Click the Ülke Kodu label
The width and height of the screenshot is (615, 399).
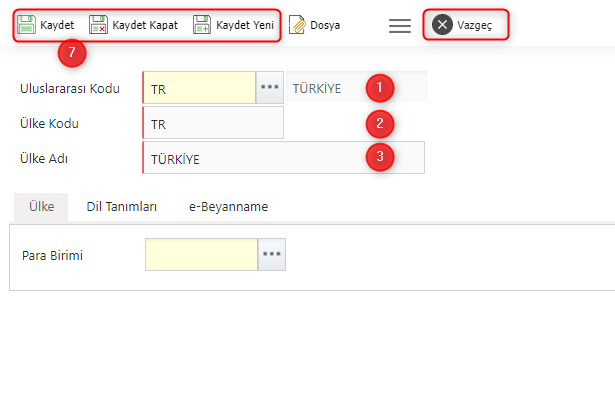pyautogui.click(x=49, y=124)
